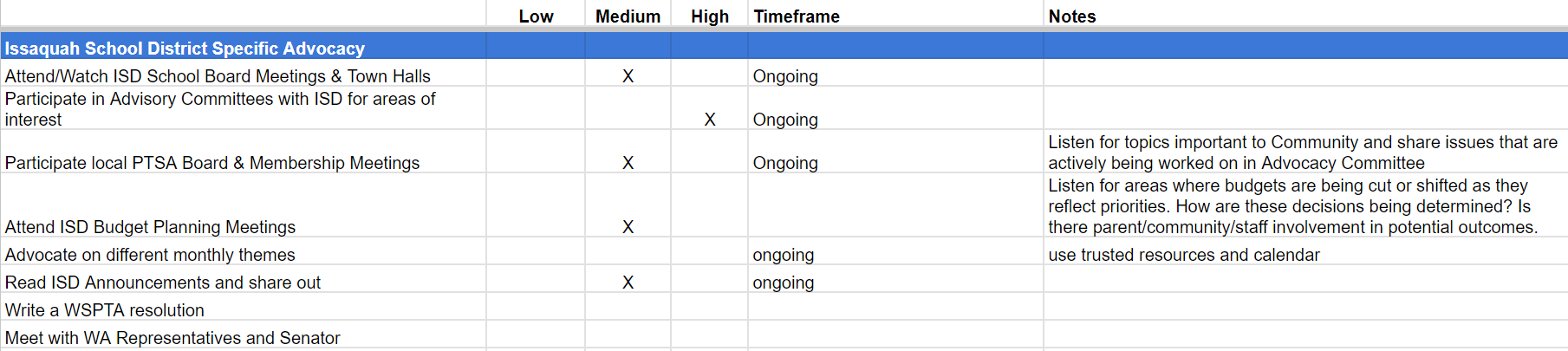Screen dimensions: 1568x351
Task: Select the Meet with WA Representatives and Senator cell
Action: click(172, 338)
